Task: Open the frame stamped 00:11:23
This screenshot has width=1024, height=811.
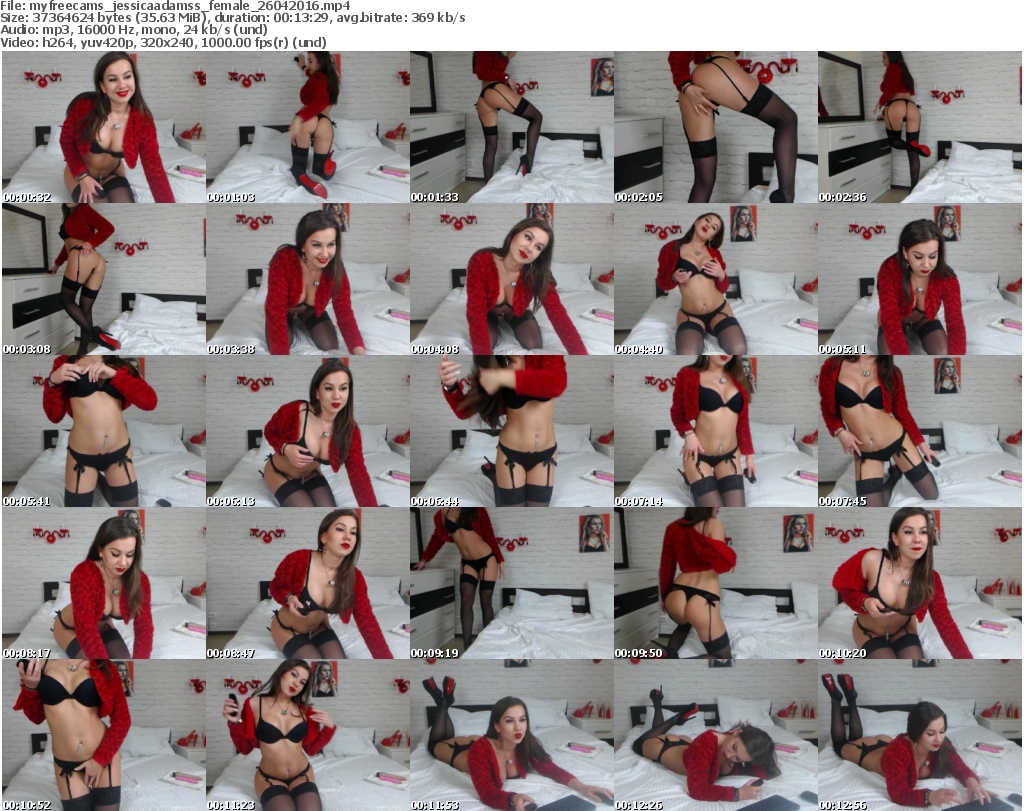Action: [308, 735]
